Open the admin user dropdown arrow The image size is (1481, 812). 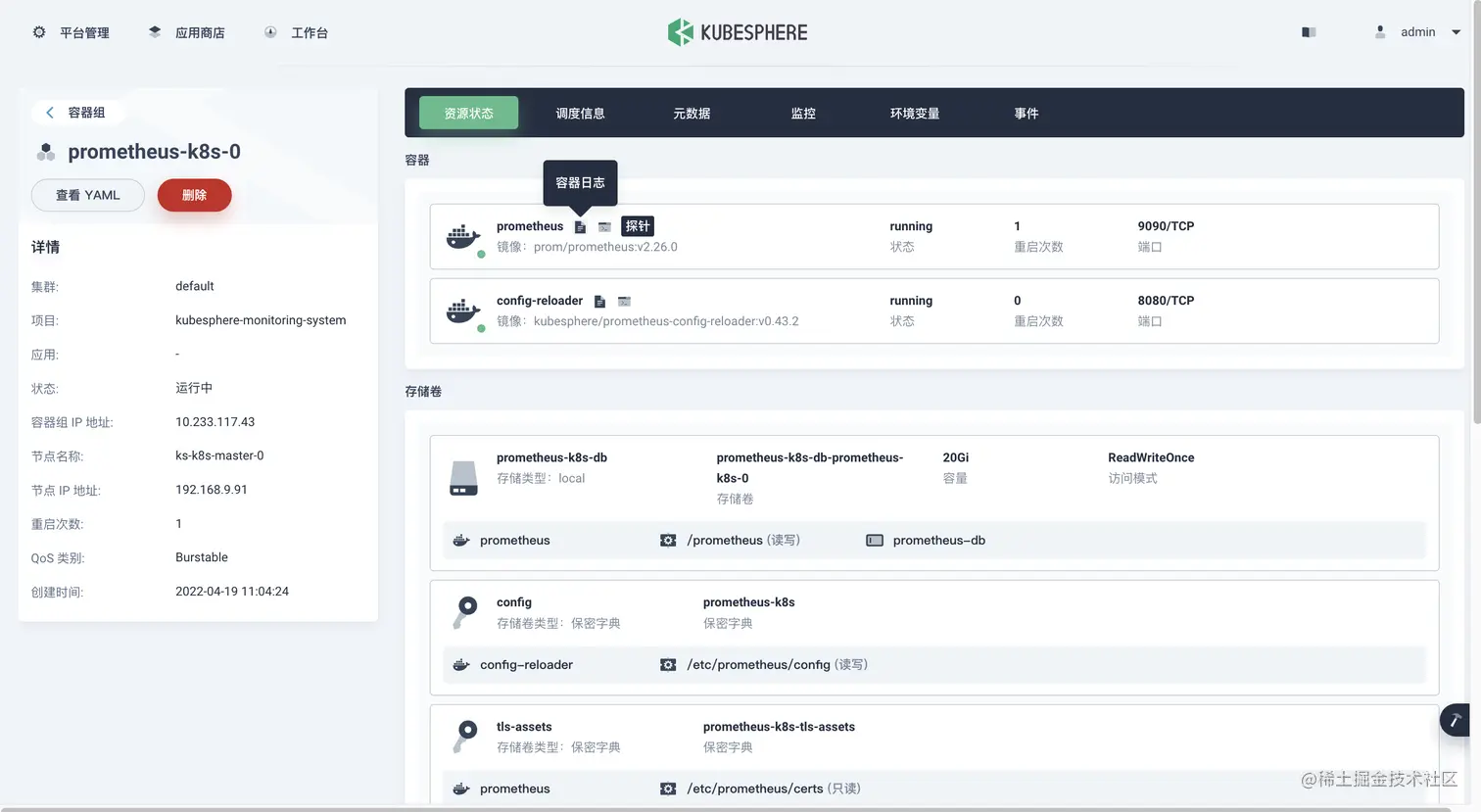[x=1456, y=32]
